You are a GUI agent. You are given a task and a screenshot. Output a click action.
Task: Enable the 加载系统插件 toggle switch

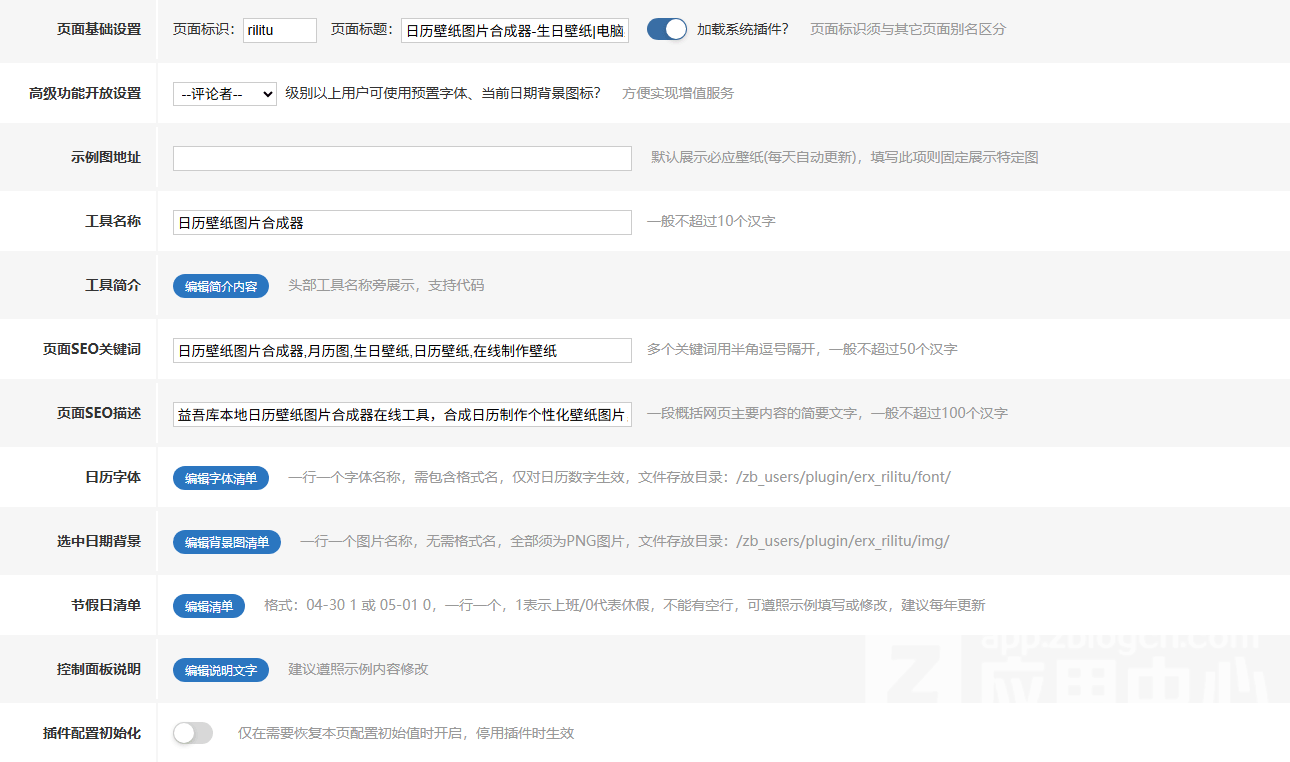665,29
